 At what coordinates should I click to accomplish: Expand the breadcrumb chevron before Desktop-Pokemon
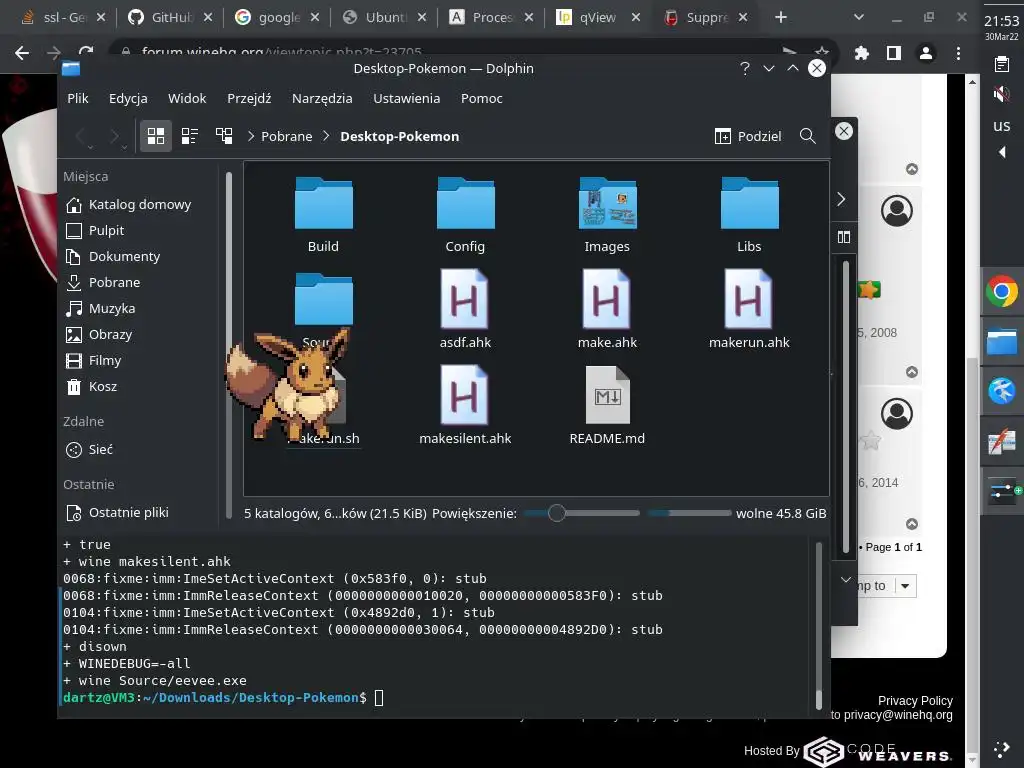[x=326, y=136]
